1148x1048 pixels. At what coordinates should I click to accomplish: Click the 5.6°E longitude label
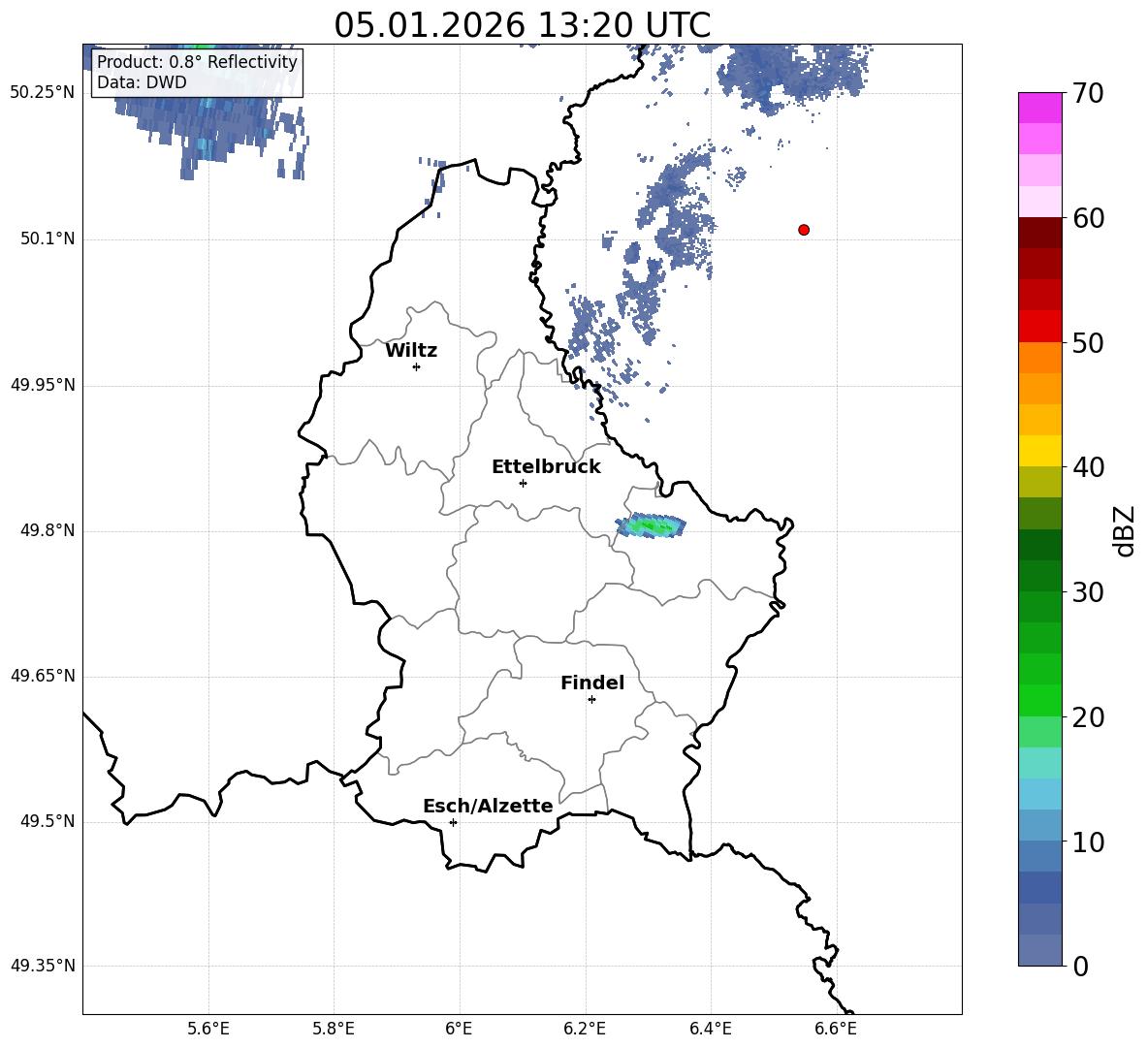208,1029
